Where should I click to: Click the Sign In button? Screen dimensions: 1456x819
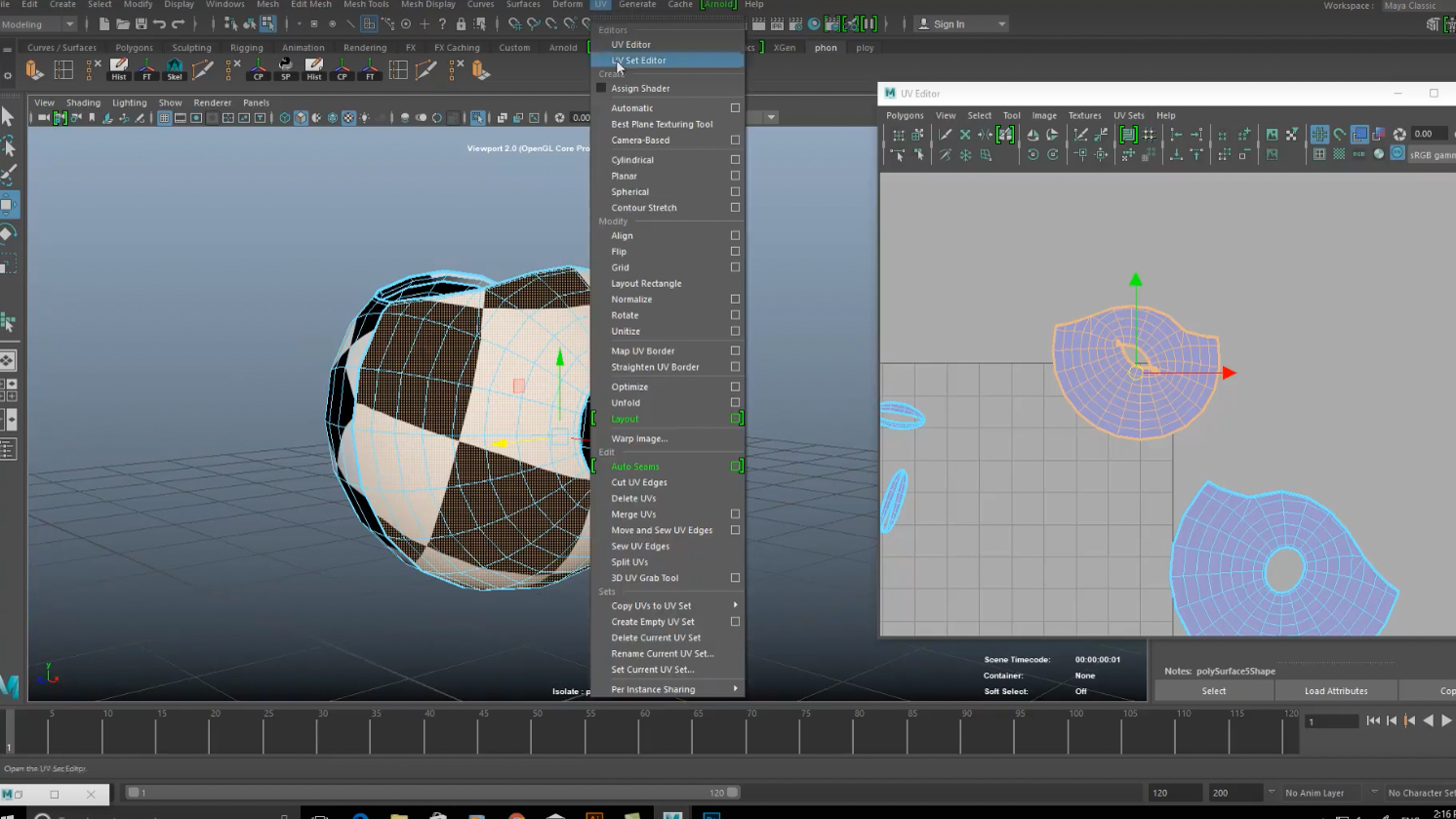point(949,24)
